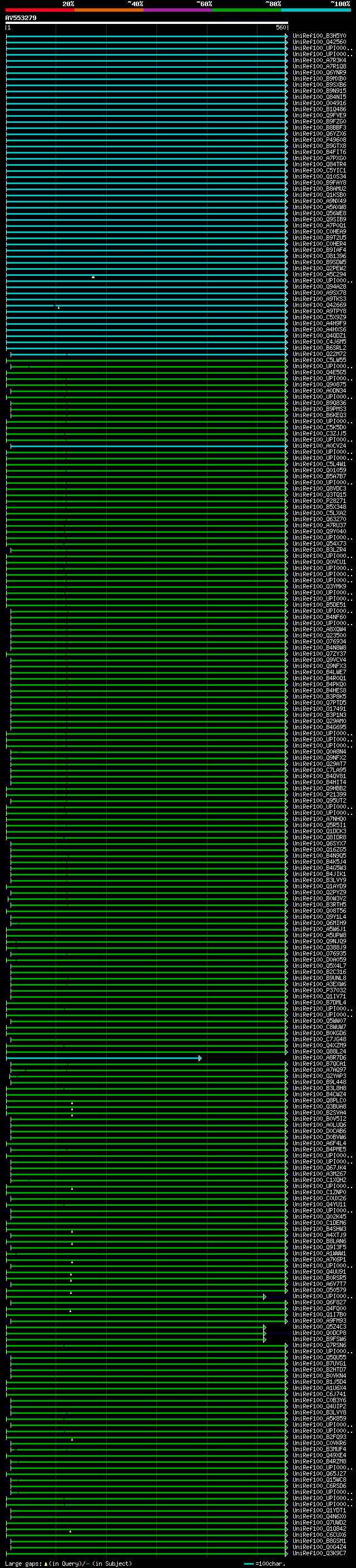Click the cyan alignment bar in the A0CV24 row
The width and height of the screenshot is (356, 1568).
click(149, 446)
